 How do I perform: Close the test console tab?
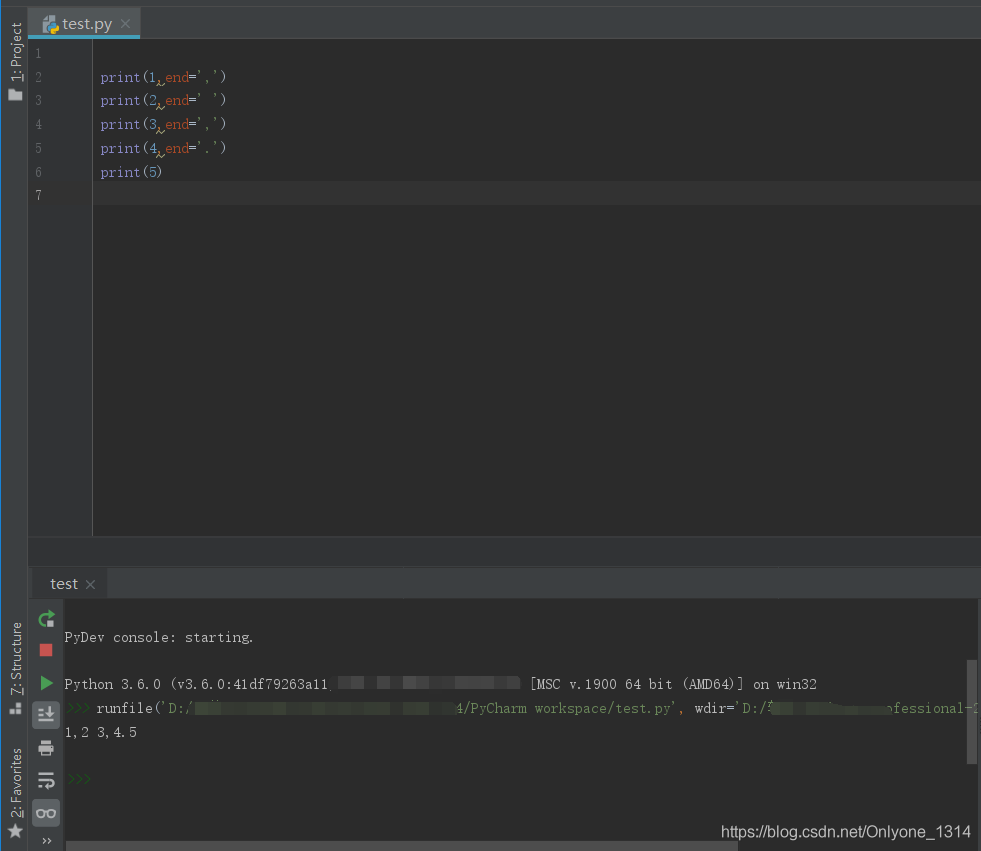point(90,585)
